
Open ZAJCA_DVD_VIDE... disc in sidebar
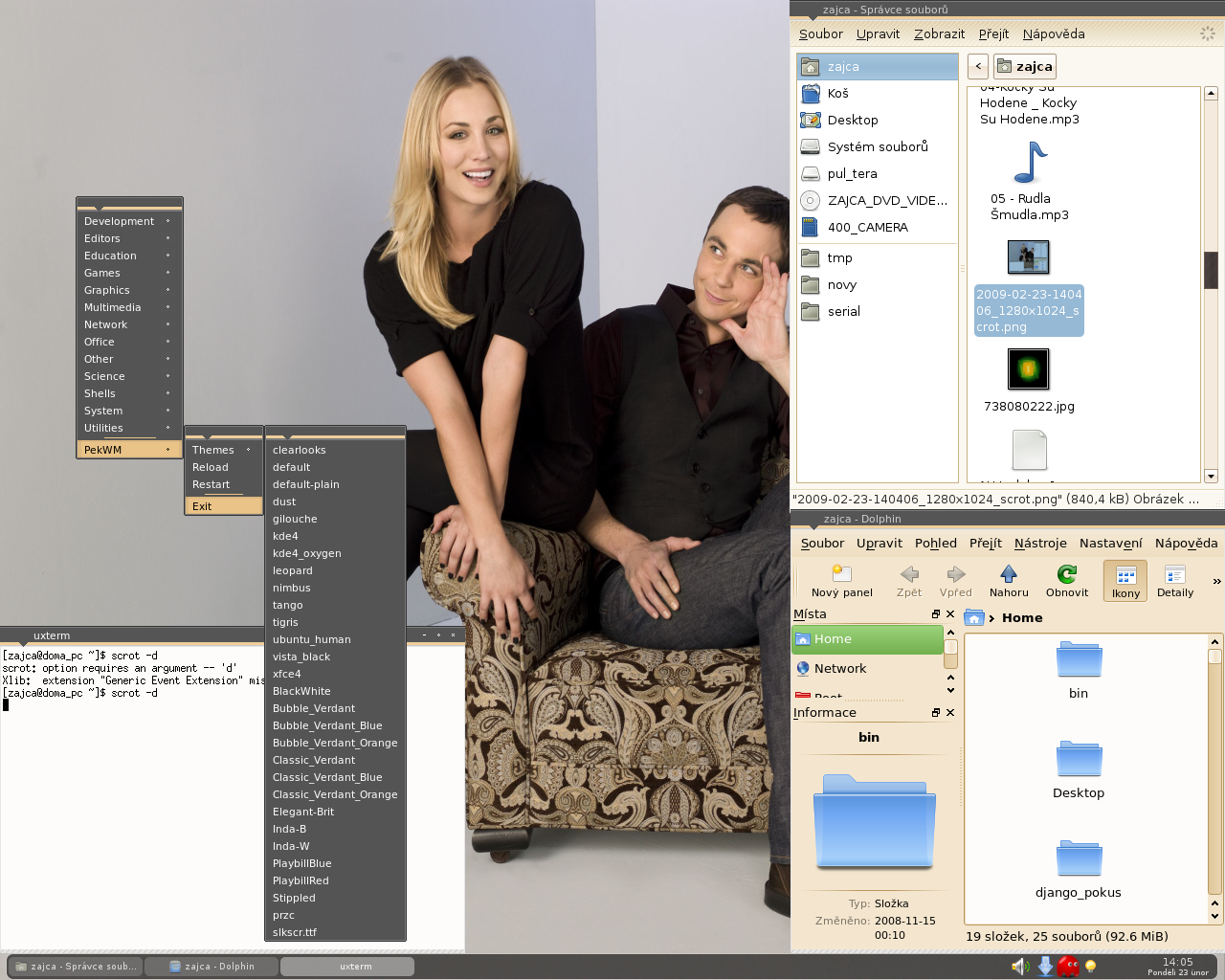click(878, 200)
